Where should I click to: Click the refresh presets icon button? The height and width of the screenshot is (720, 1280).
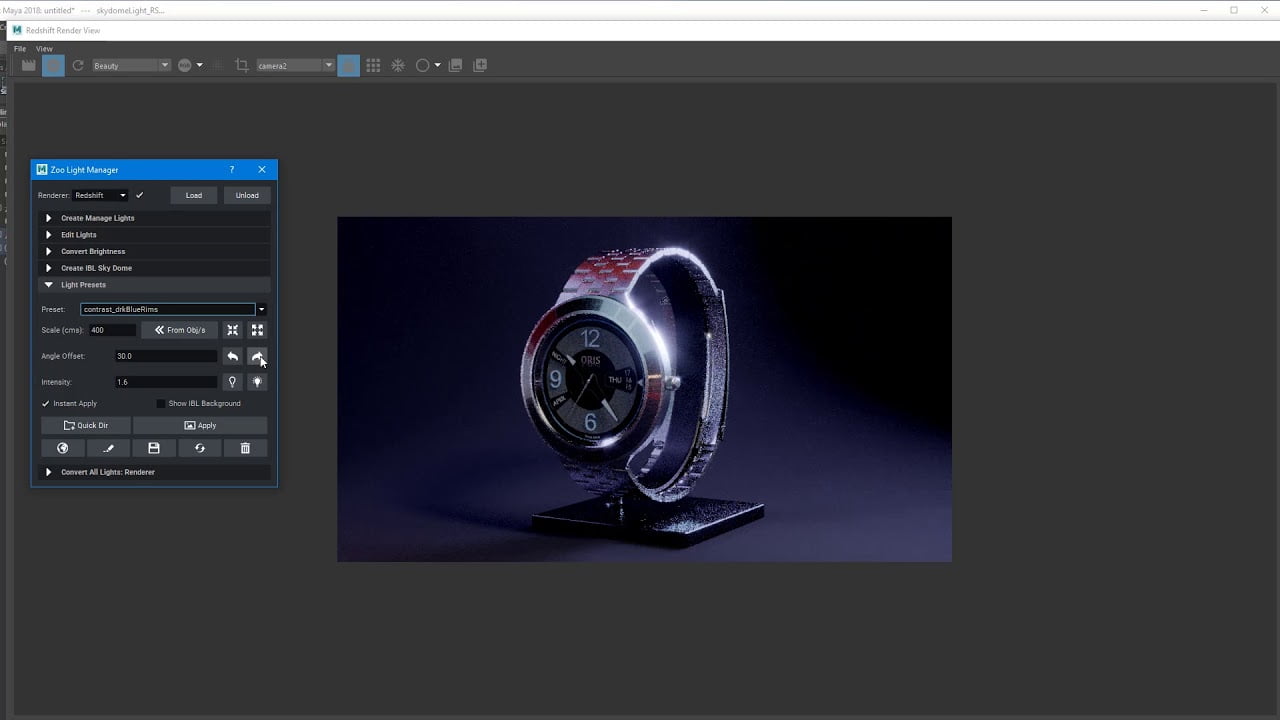(200, 448)
